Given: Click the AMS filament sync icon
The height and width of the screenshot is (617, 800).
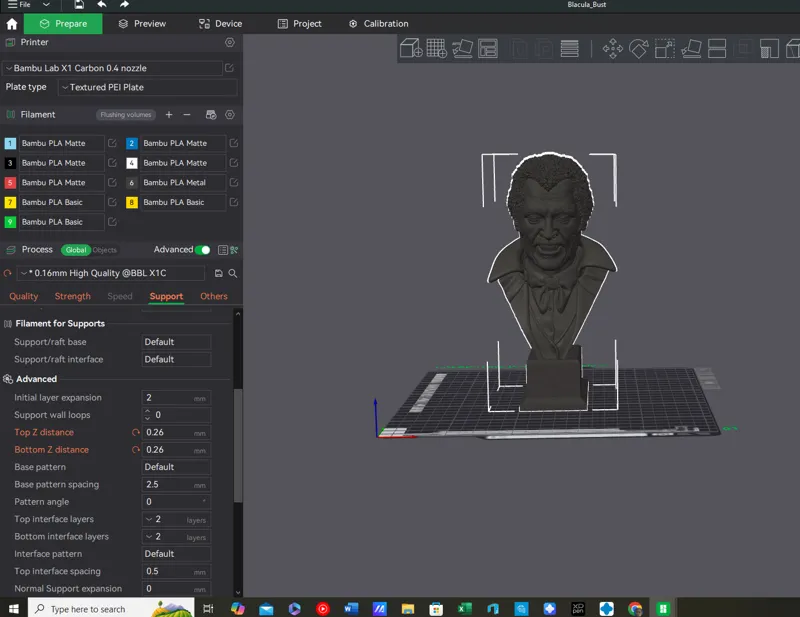Looking at the screenshot, I should pyautogui.click(x=211, y=115).
